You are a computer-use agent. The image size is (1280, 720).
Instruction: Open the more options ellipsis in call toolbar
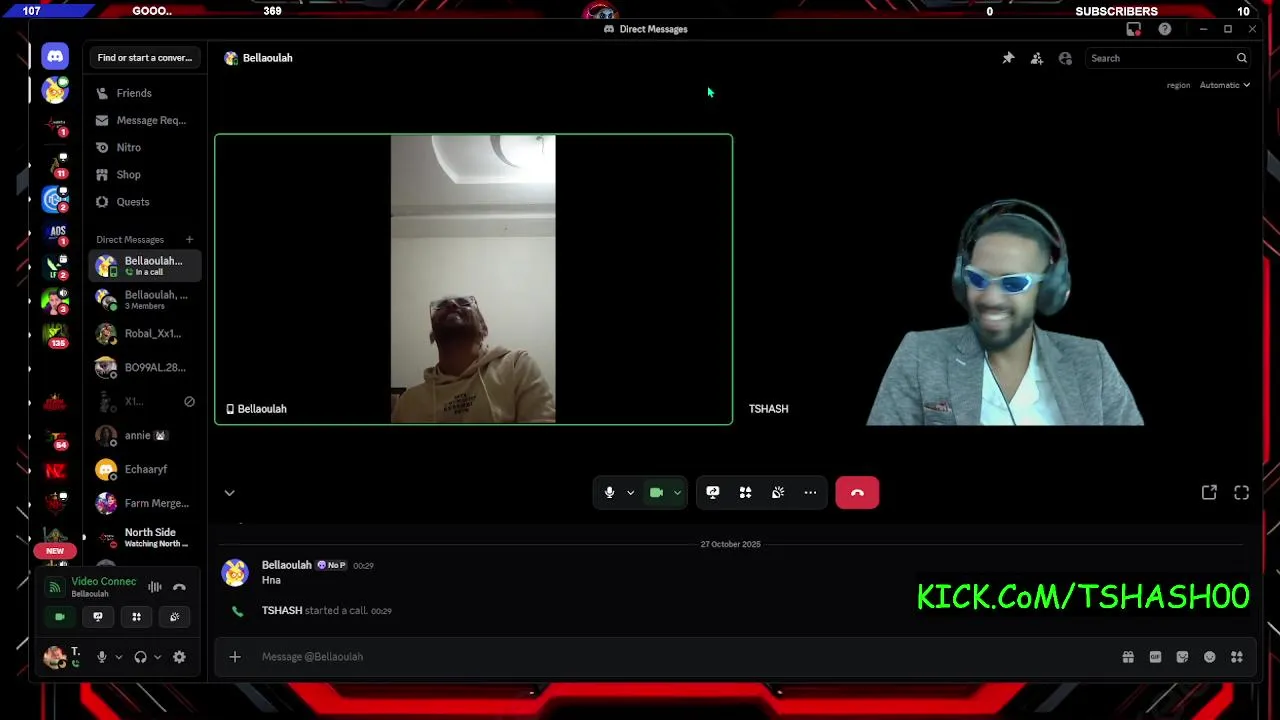click(810, 492)
